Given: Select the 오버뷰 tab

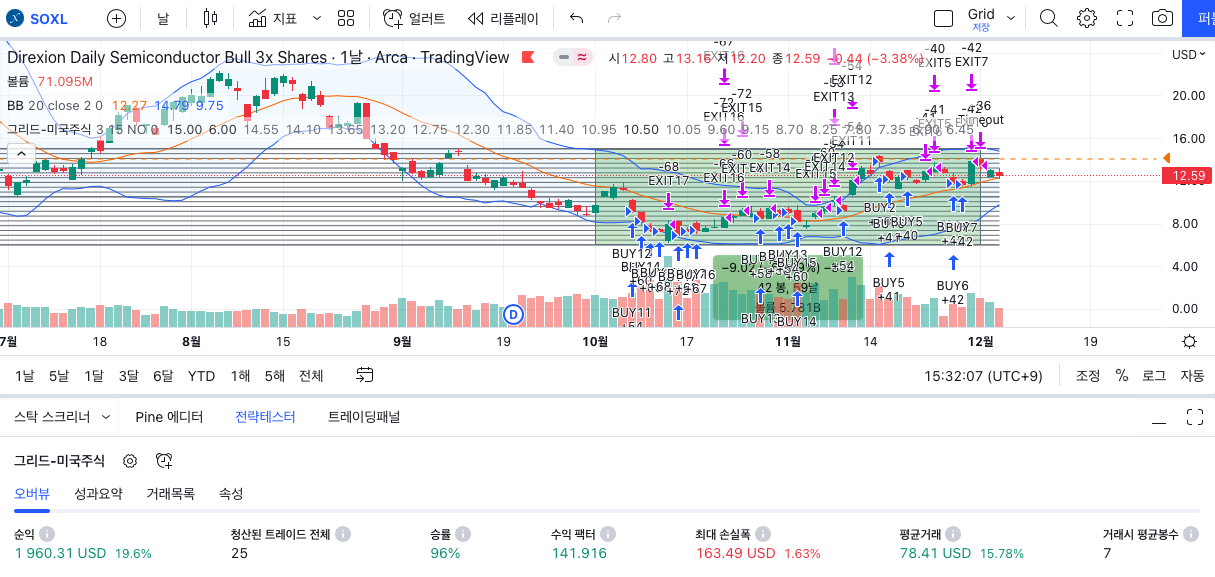Looking at the screenshot, I should pyautogui.click(x=33, y=494).
